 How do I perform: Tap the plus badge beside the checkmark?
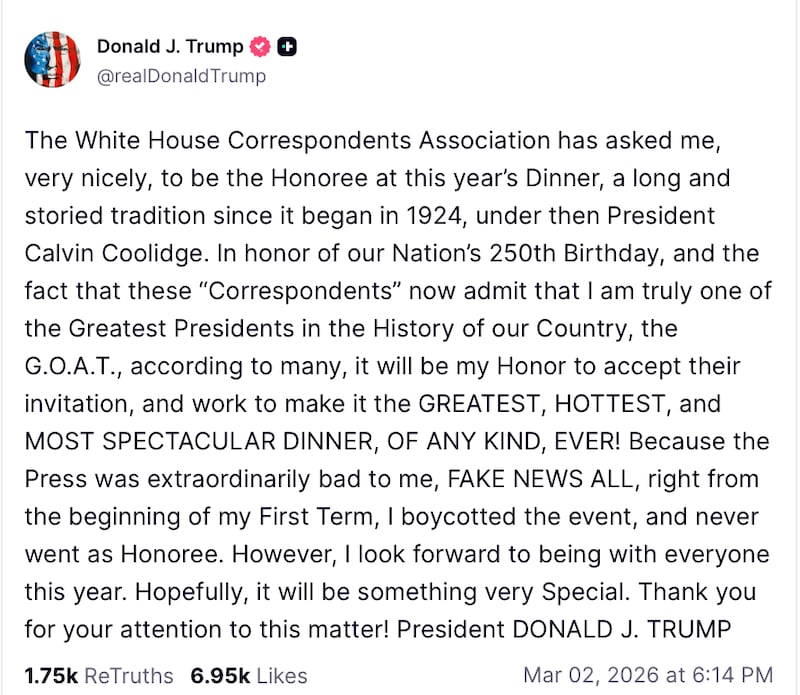pos(287,46)
